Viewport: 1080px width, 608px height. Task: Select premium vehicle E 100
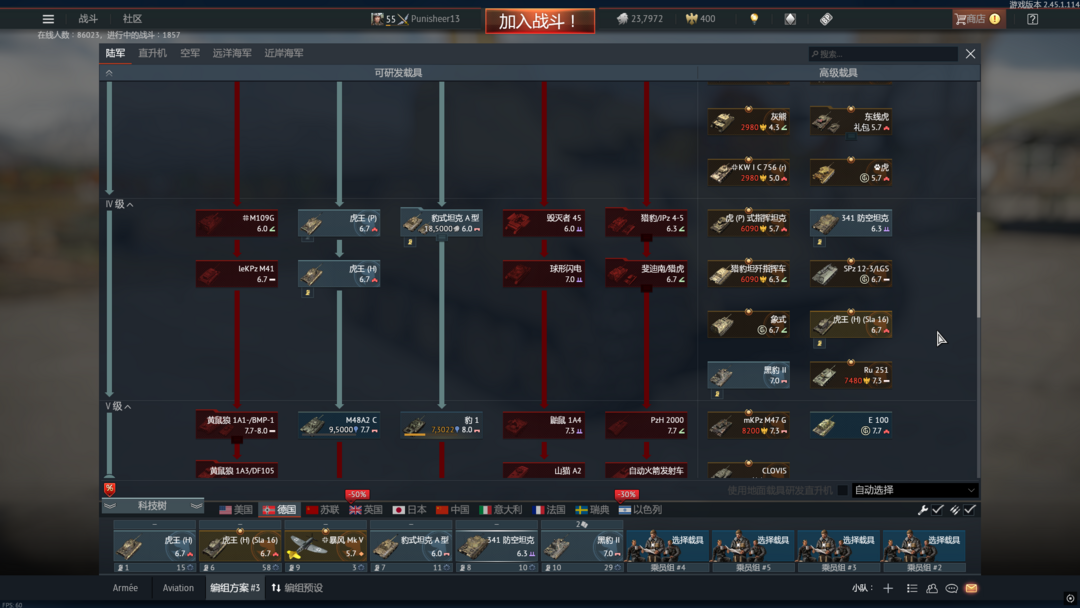(x=851, y=425)
